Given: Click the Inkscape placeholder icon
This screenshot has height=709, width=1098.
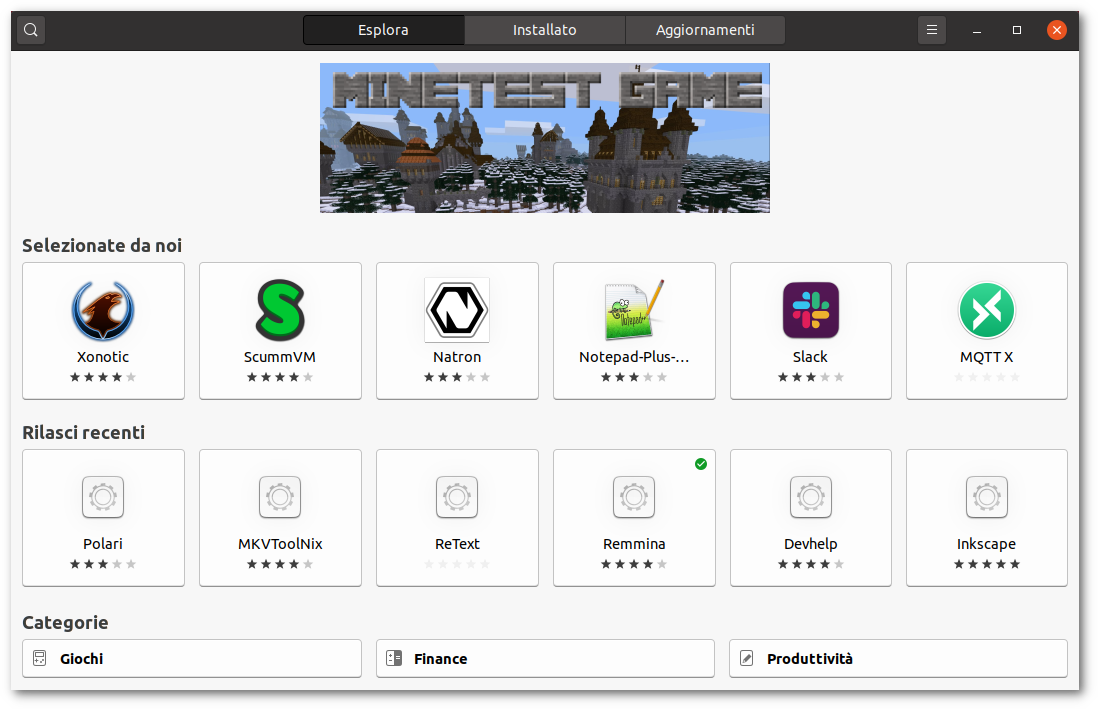Looking at the screenshot, I should pyautogui.click(x=987, y=497).
